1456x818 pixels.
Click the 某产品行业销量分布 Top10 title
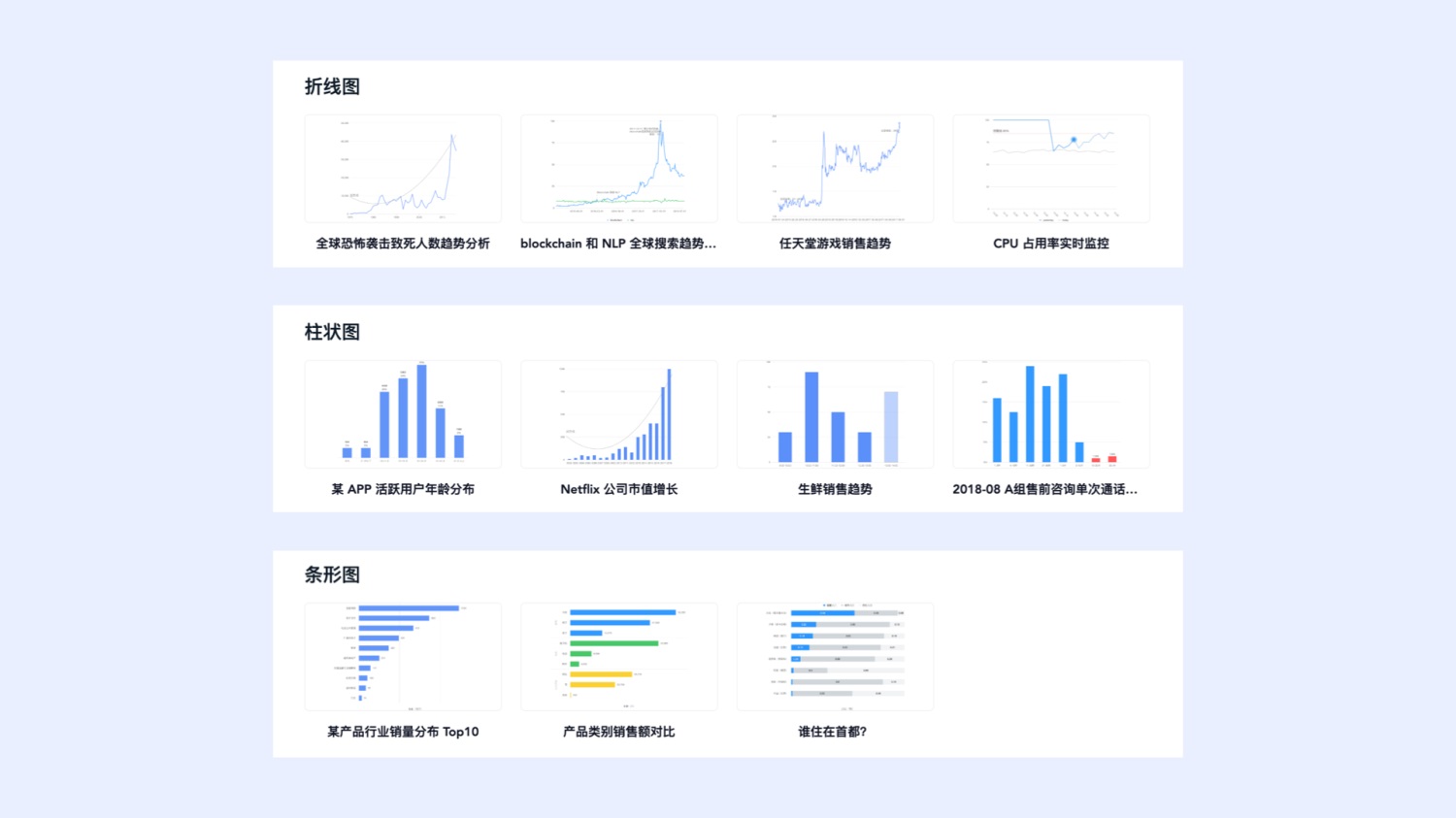(x=403, y=732)
